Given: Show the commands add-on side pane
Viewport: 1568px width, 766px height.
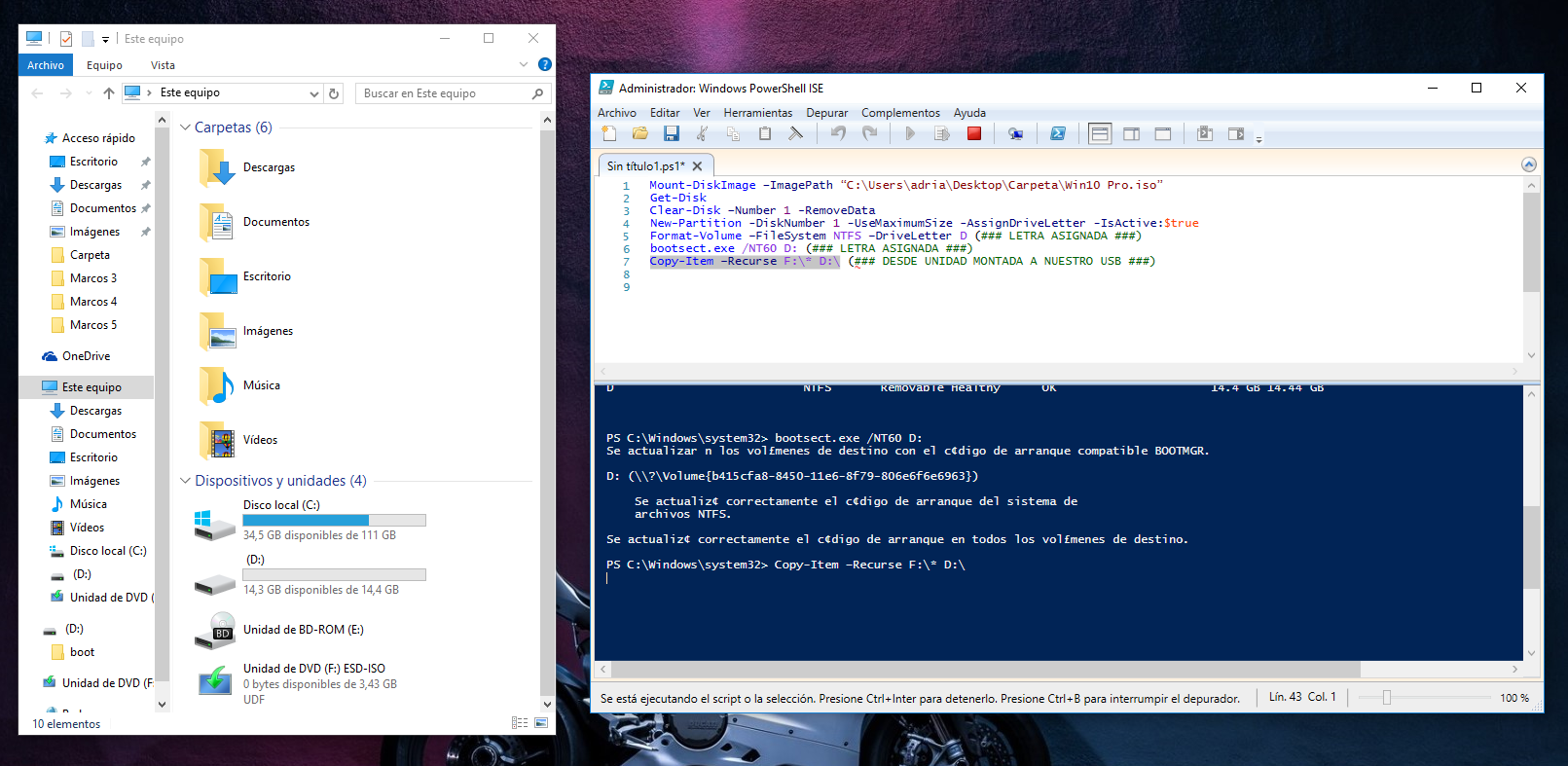Looking at the screenshot, I should pos(1236,133).
